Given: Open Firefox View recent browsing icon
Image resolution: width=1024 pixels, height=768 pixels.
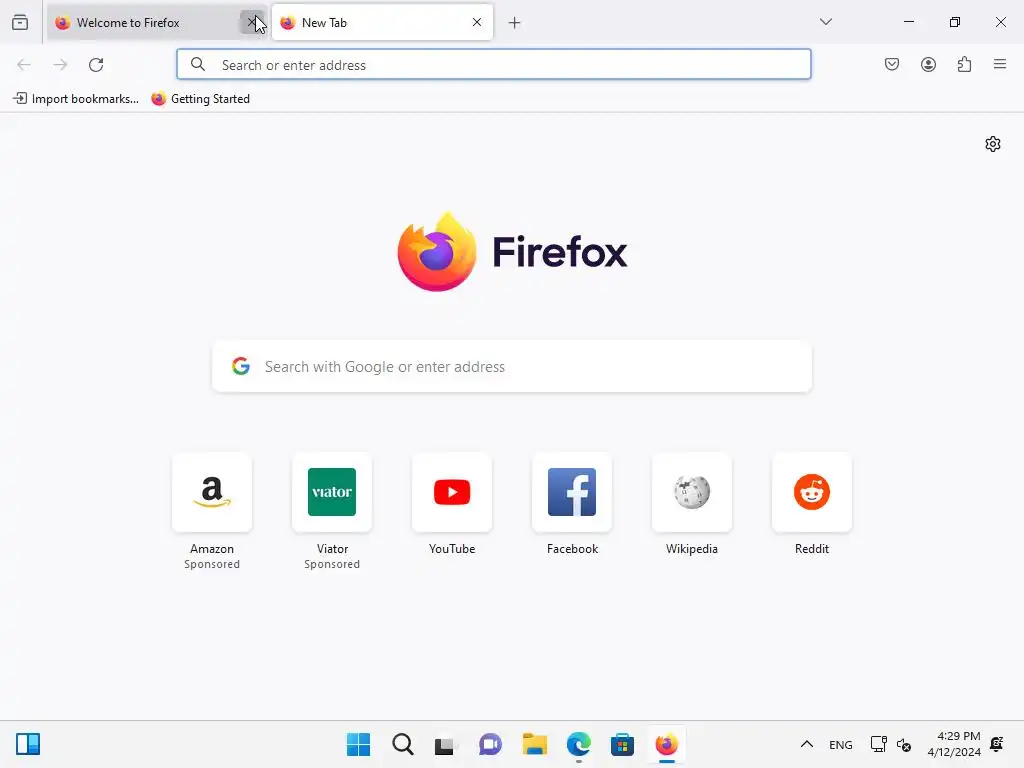Looking at the screenshot, I should [20, 22].
